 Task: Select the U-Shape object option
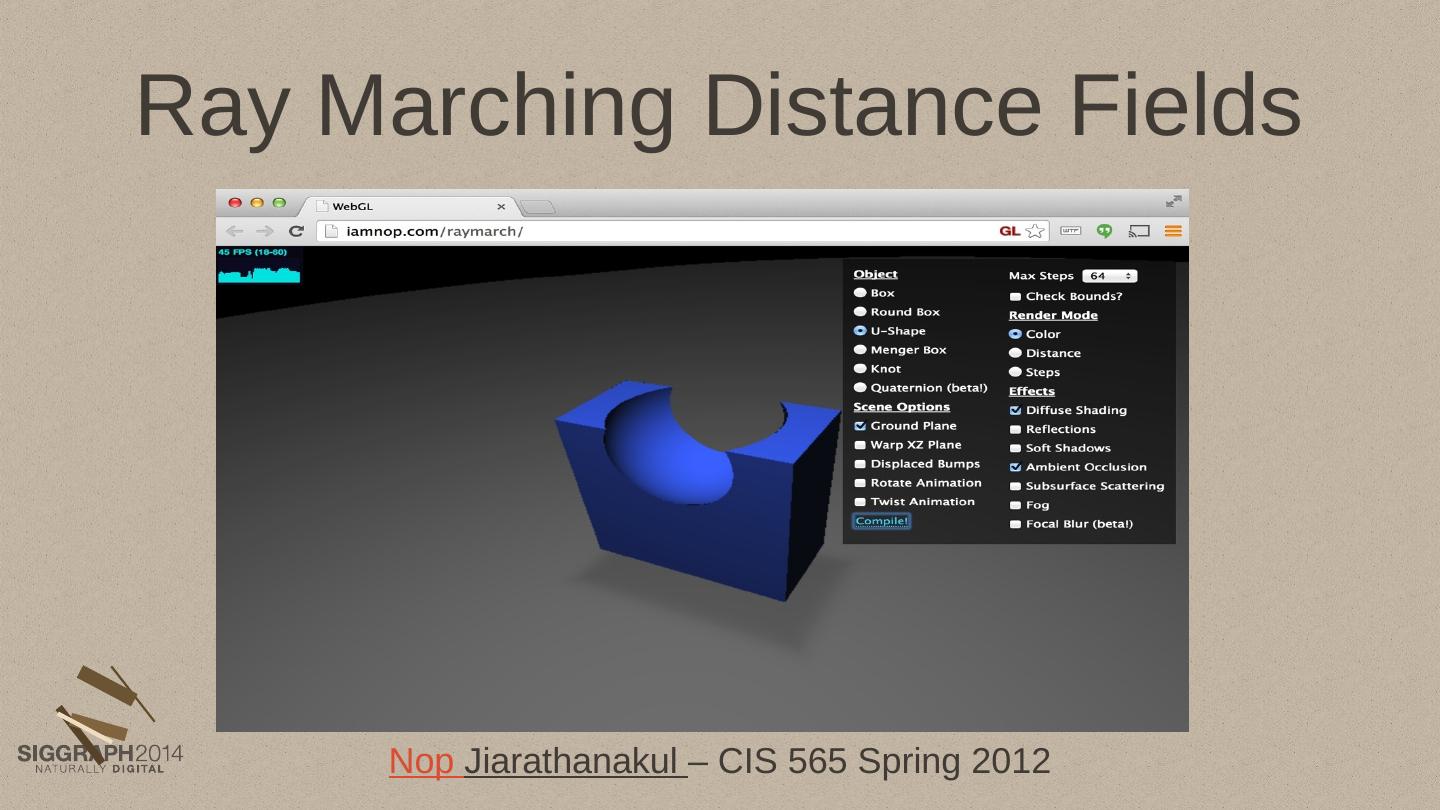pyautogui.click(x=860, y=331)
